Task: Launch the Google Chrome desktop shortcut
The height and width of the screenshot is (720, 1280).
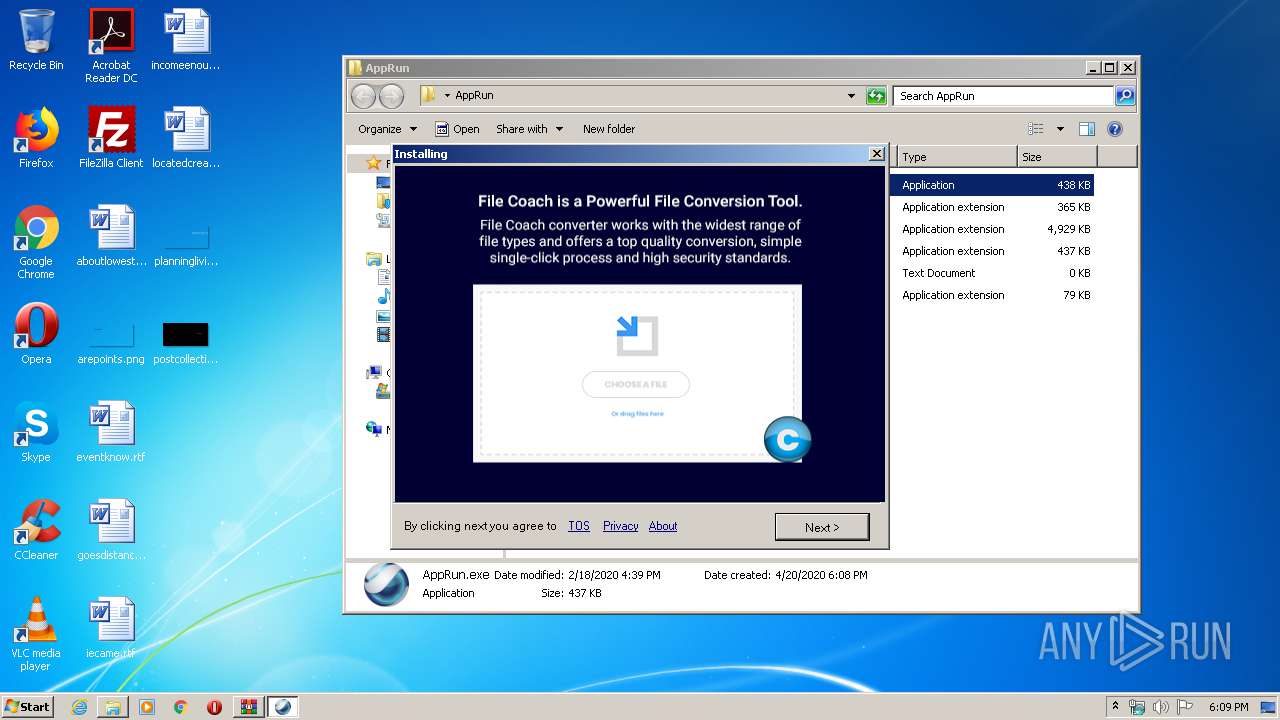Action: pos(36,242)
